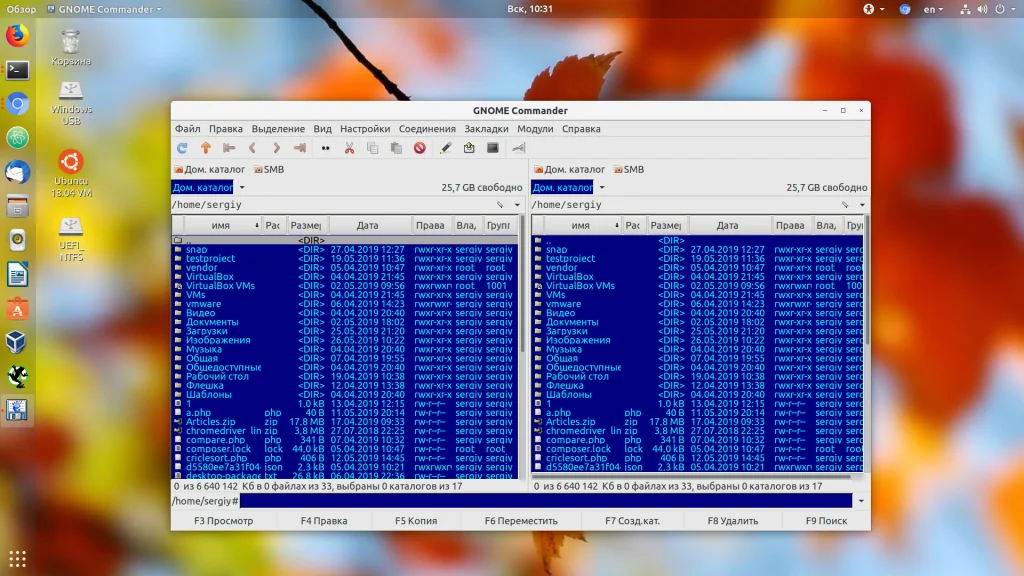Viewport: 1024px width, 576px height.
Task: Open the Закладки menu
Action: [487, 129]
